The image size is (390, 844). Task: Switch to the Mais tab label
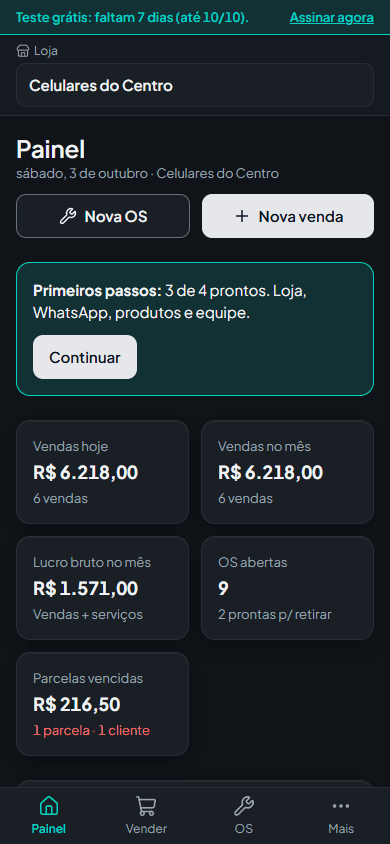(x=341, y=828)
